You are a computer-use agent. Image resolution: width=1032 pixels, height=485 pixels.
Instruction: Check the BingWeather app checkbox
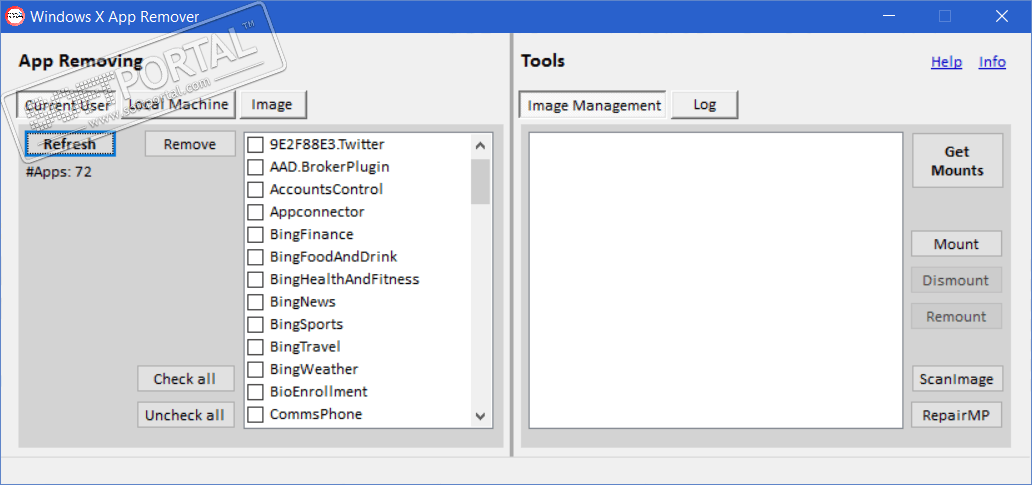click(x=255, y=370)
